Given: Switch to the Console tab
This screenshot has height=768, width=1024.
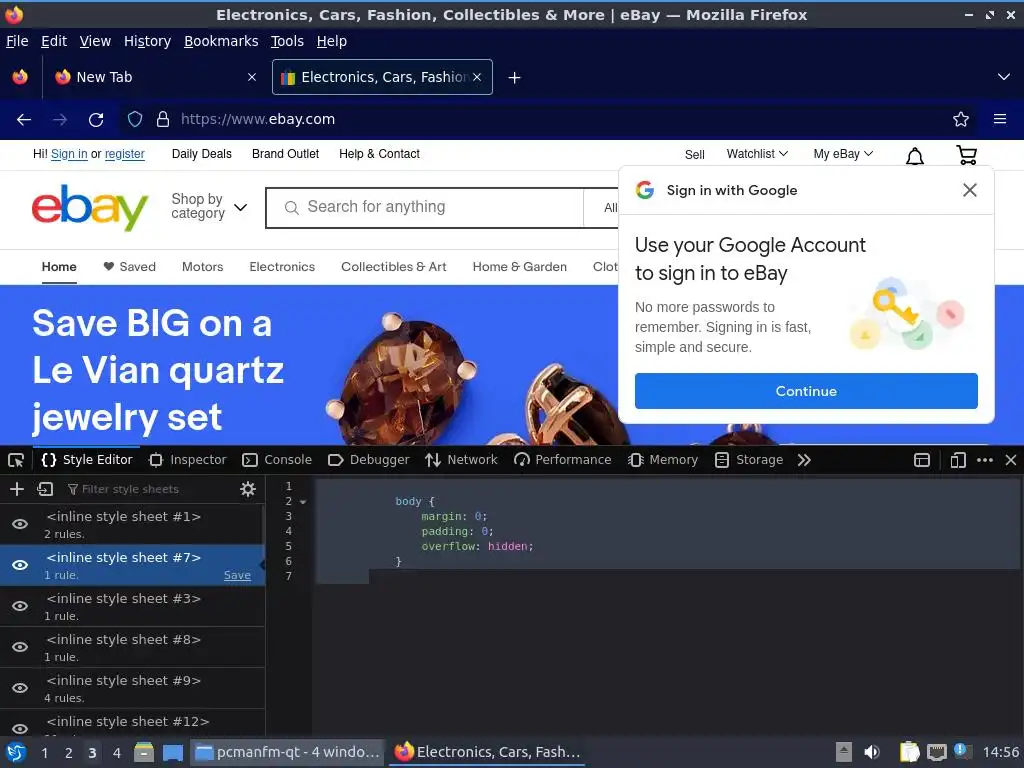Looking at the screenshot, I should pyautogui.click(x=278, y=460).
